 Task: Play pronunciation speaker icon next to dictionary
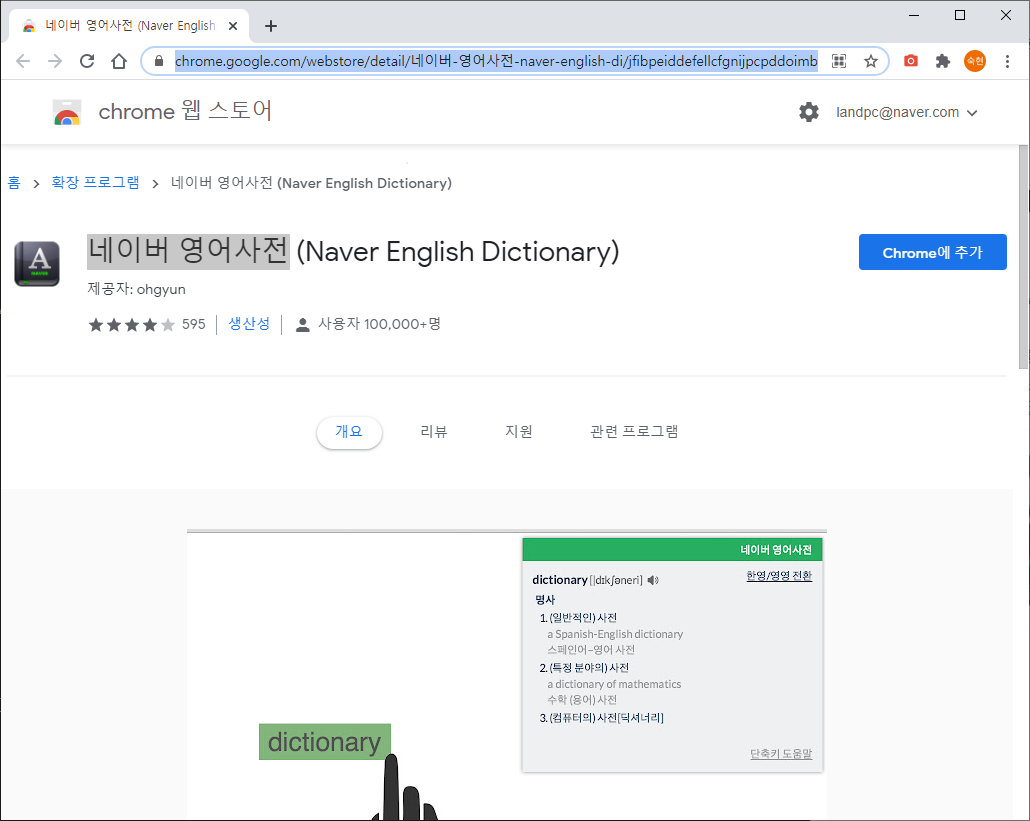click(652, 580)
